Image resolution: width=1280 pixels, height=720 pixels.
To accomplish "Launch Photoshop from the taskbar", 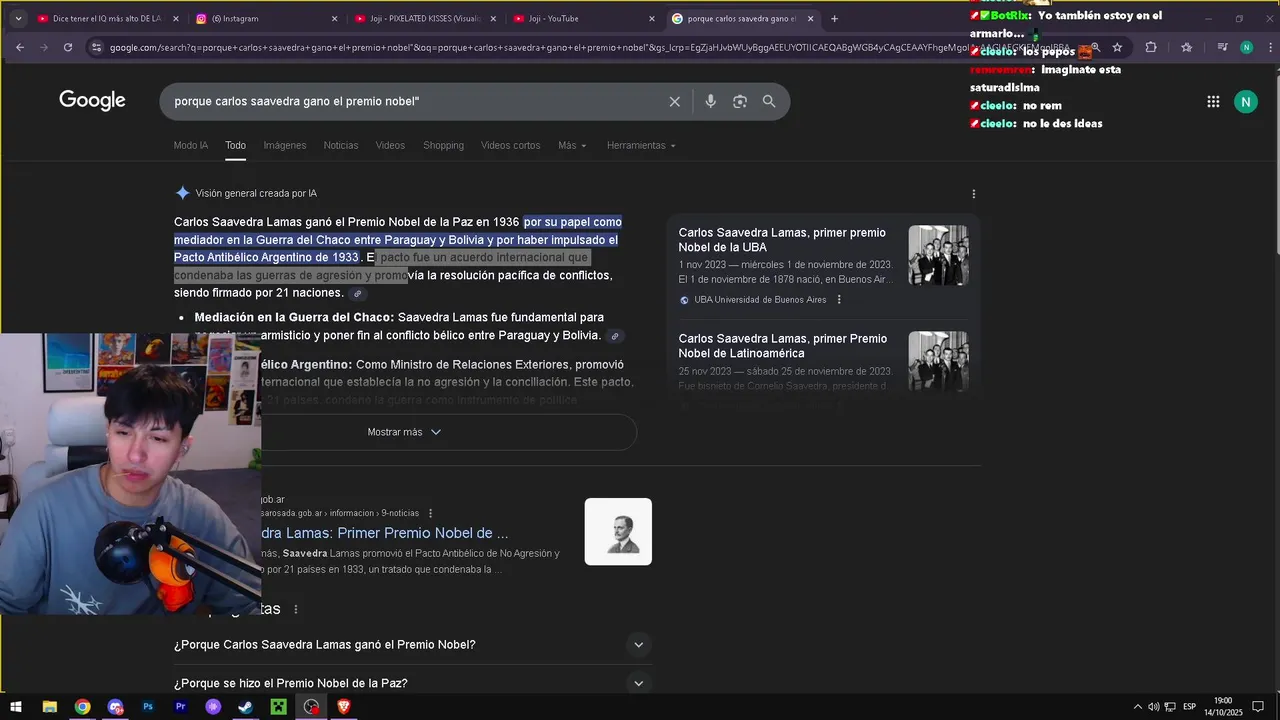I will click(148, 707).
